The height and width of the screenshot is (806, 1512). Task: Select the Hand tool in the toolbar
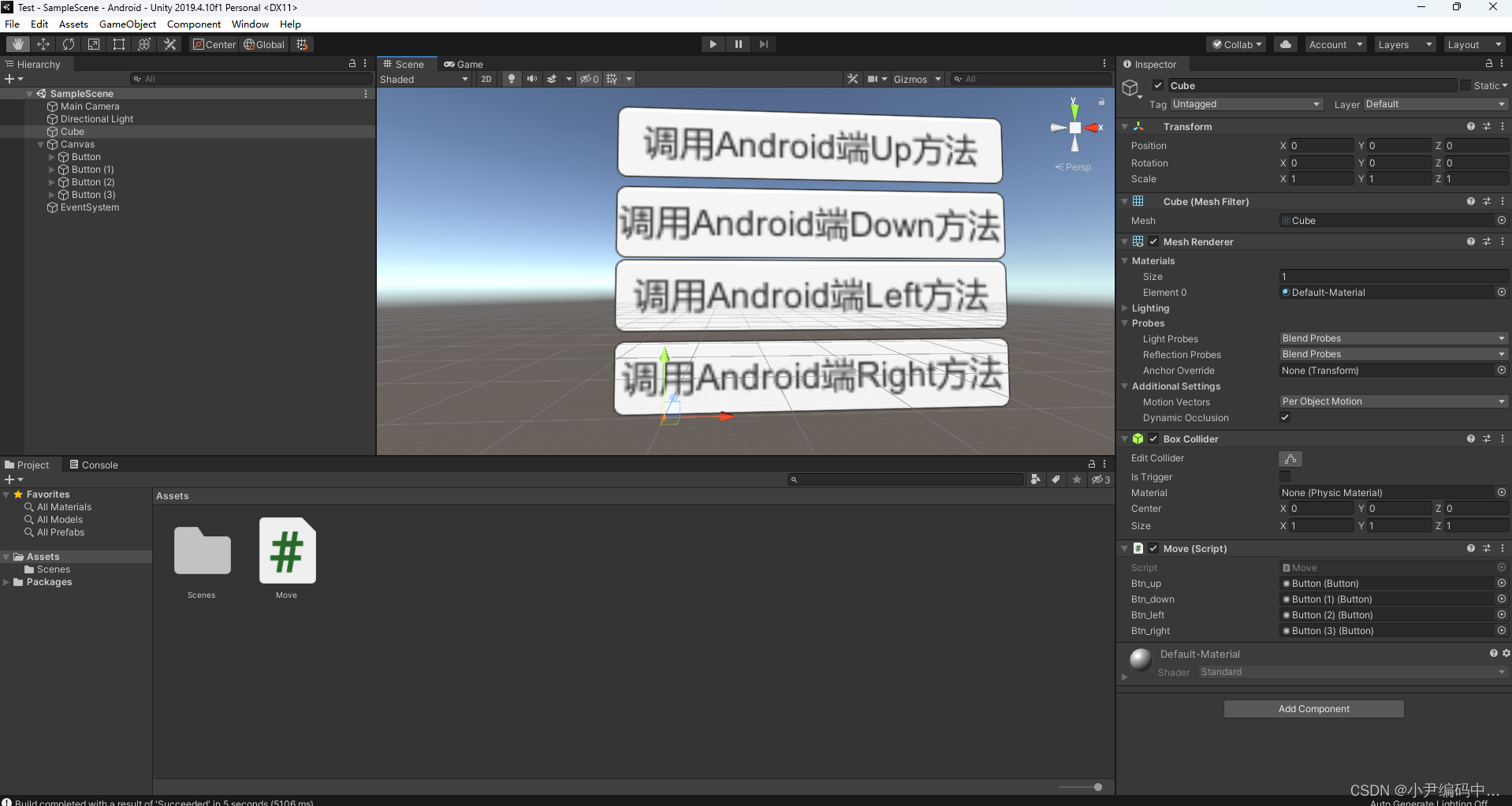click(16, 44)
